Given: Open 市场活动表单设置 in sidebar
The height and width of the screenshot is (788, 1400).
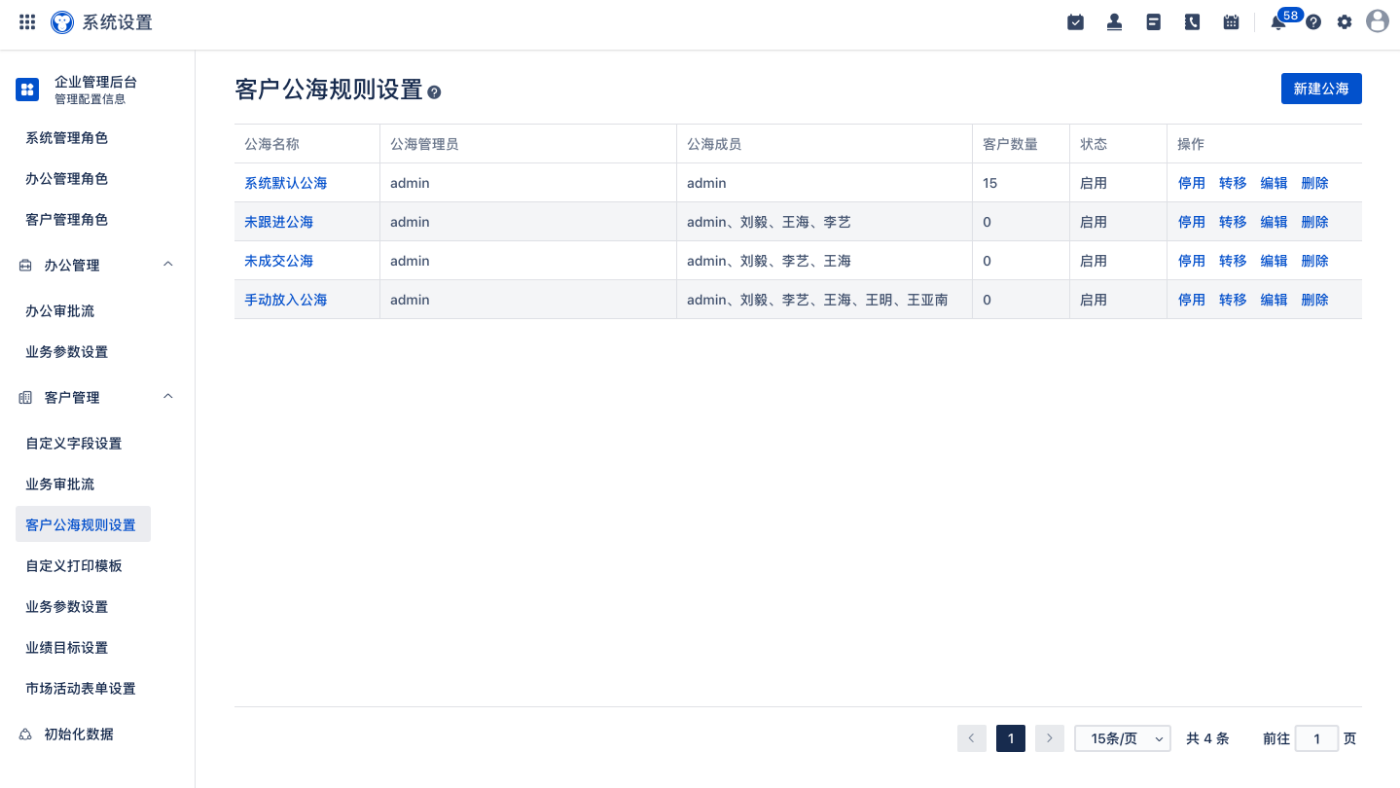Looking at the screenshot, I should (81, 689).
